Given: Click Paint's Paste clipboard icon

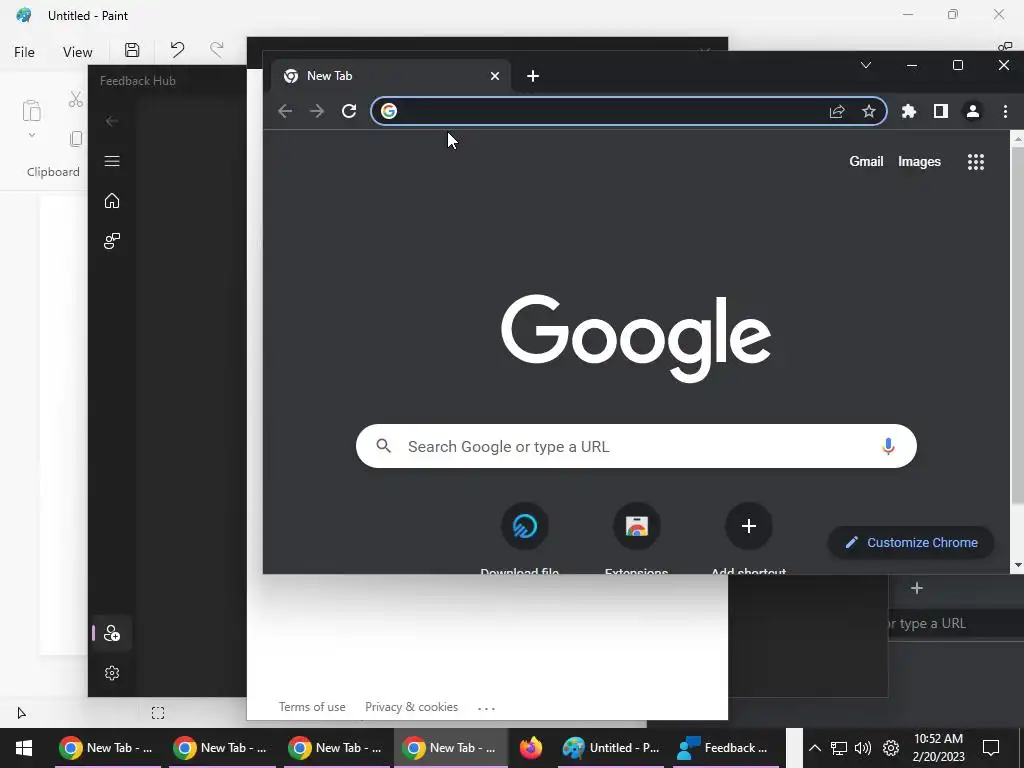Looking at the screenshot, I should [x=31, y=111].
